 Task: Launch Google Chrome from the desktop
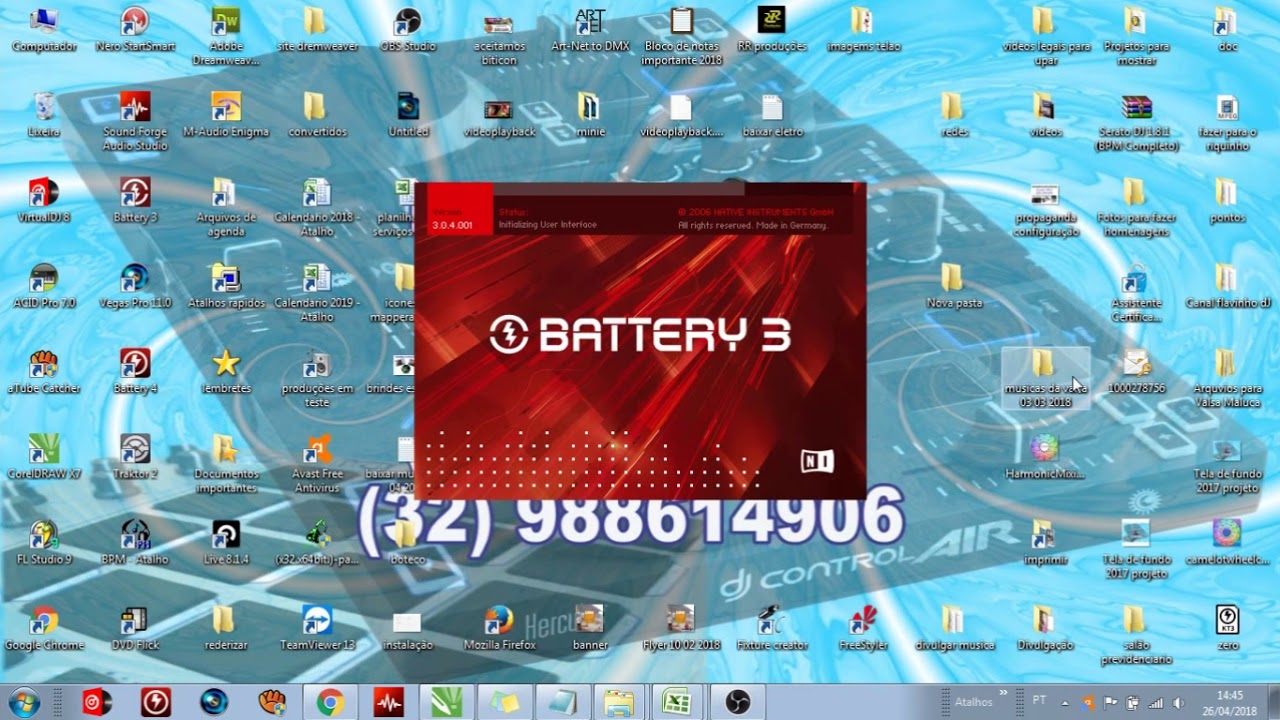[44, 627]
